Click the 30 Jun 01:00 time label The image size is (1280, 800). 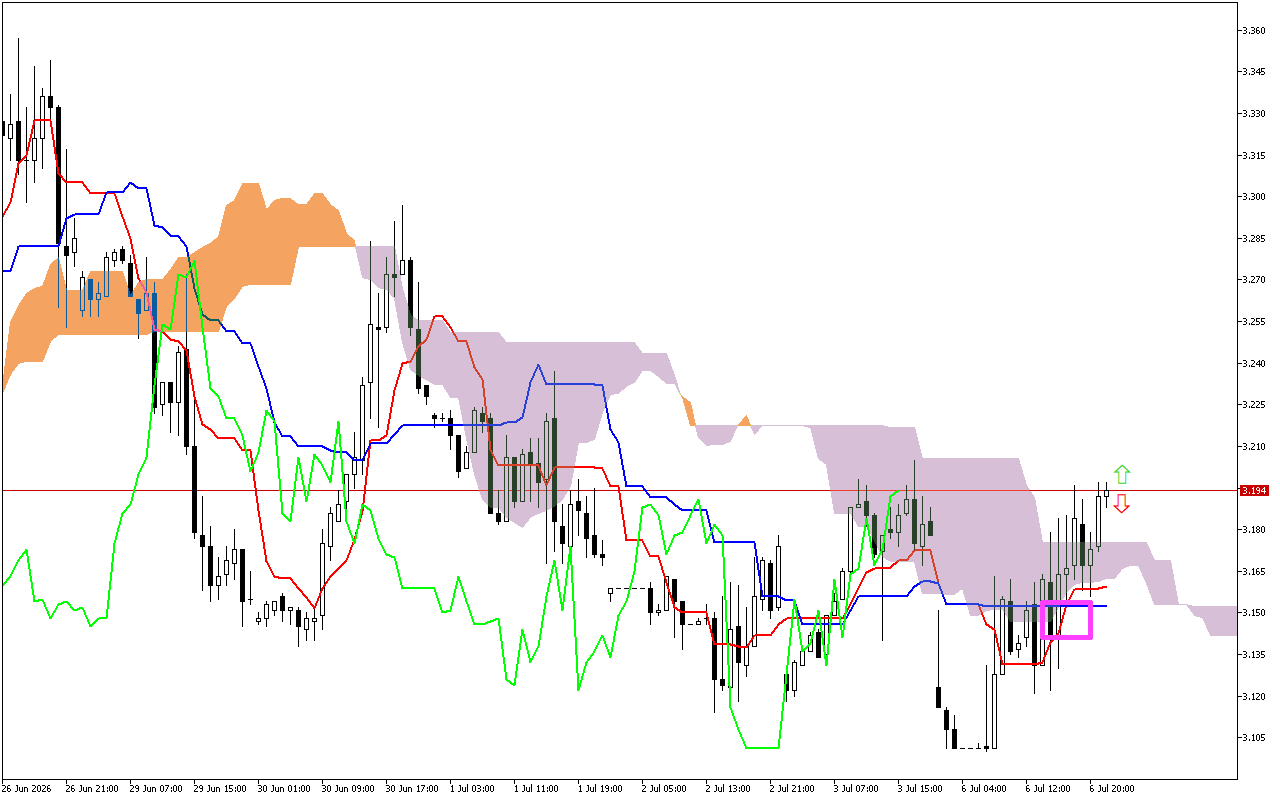coord(285,788)
